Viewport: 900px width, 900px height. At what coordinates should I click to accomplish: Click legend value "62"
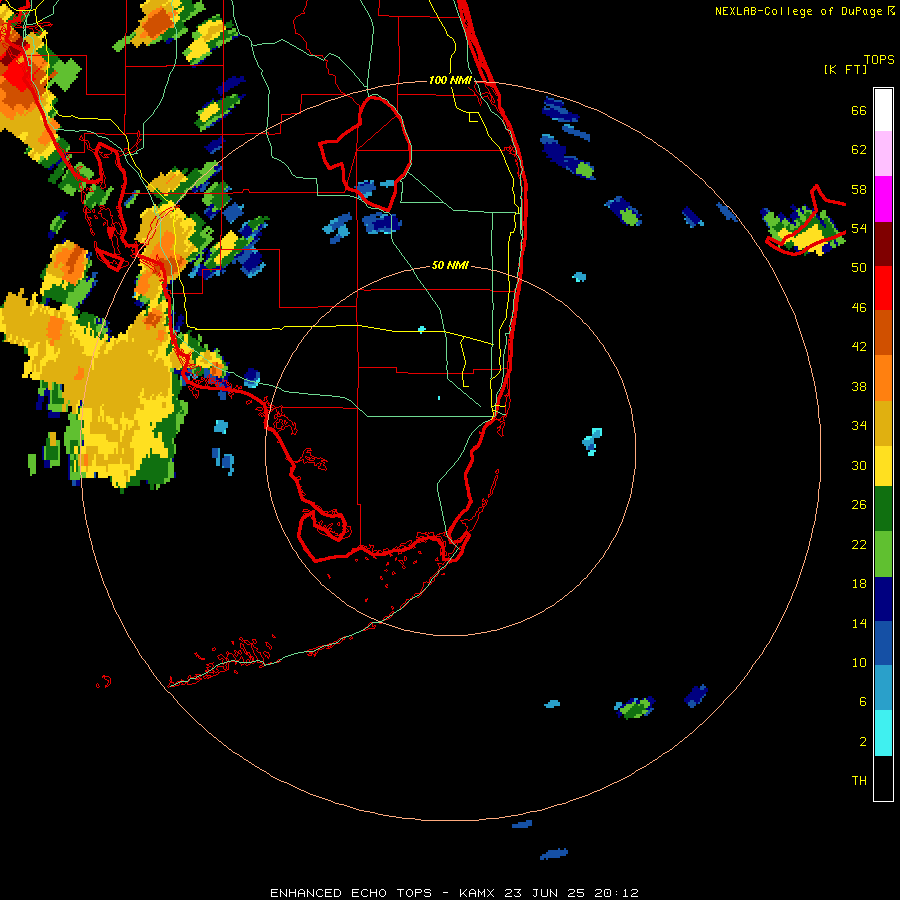859,150
